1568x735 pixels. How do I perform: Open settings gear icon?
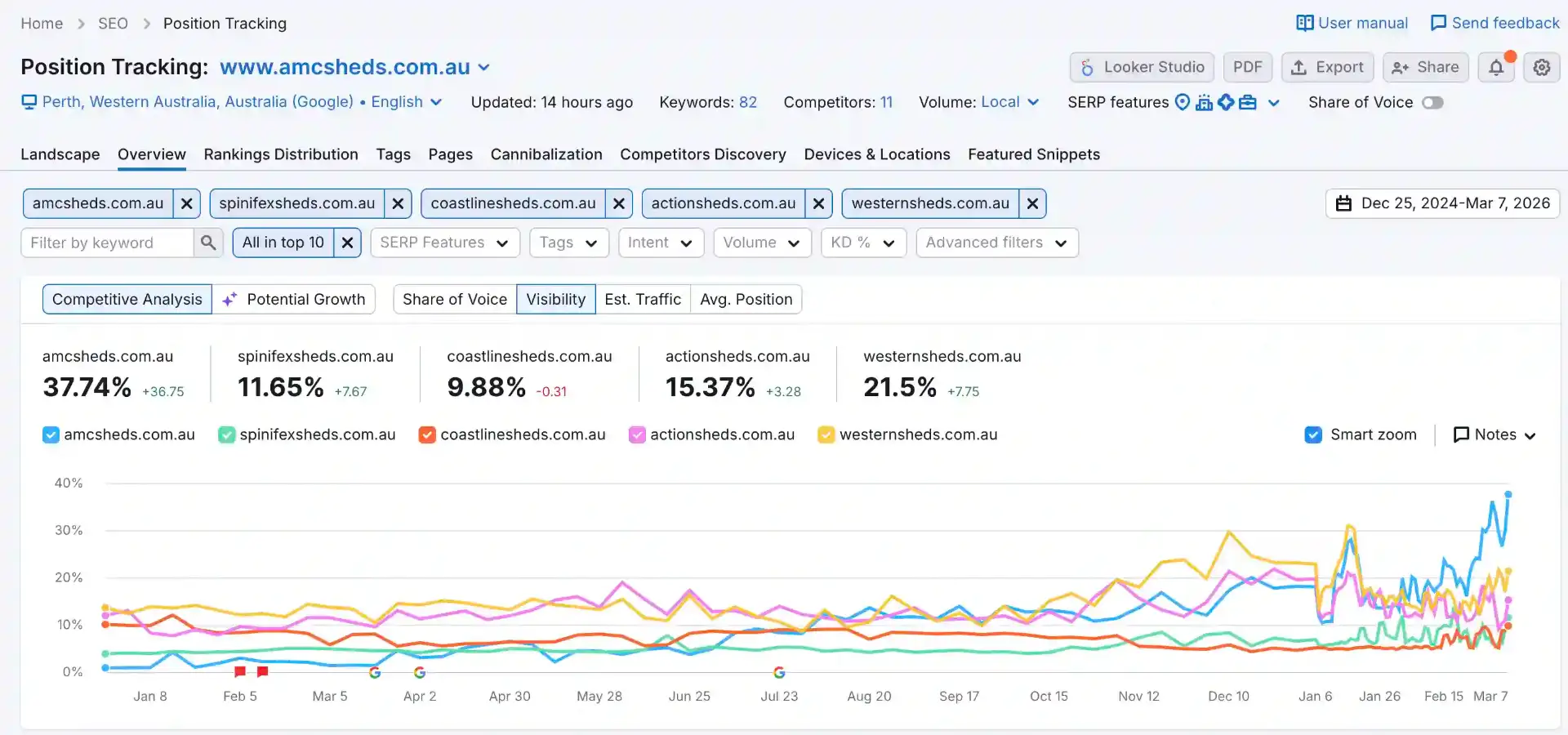click(x=1542, y=68)
